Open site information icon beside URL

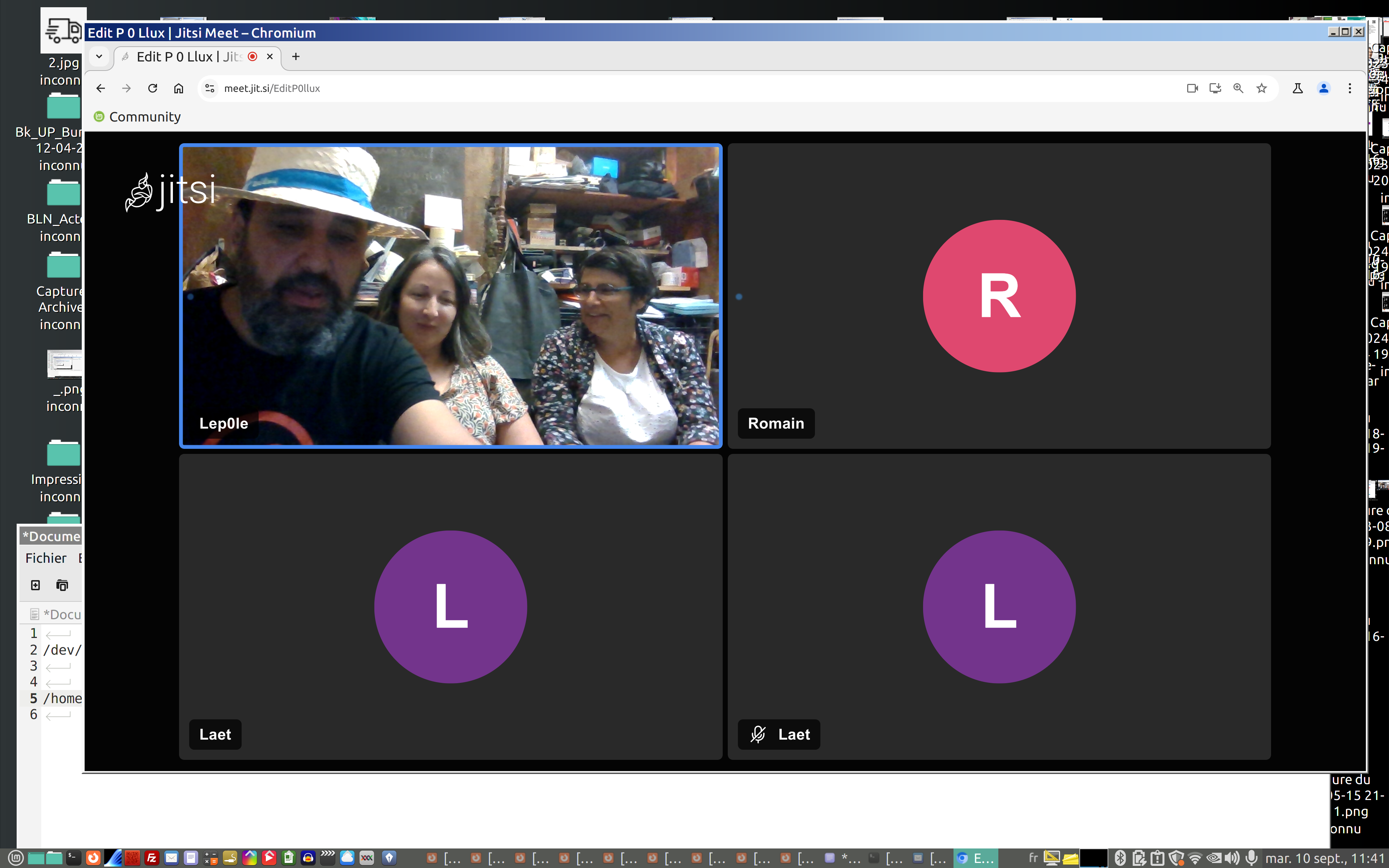210,88
